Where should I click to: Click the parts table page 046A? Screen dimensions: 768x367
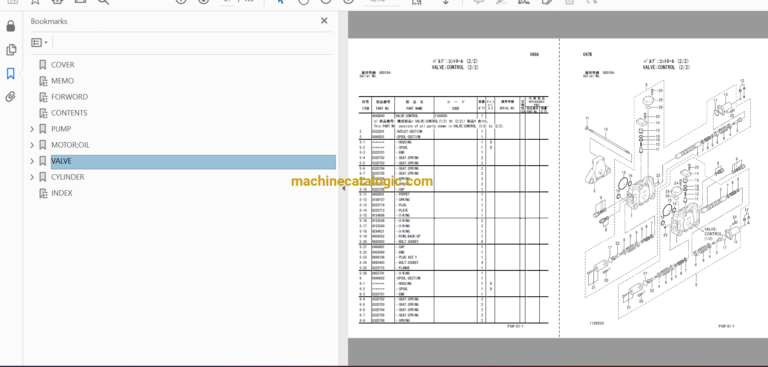(x=454, y=187)
